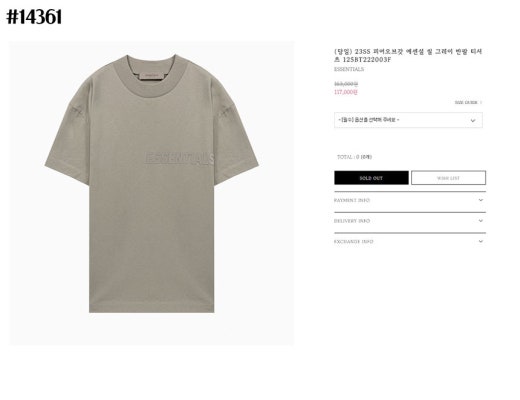Click the down arrow in the option select box
Viewport: 520px width, 400px height.
click(x=473, y=120)
